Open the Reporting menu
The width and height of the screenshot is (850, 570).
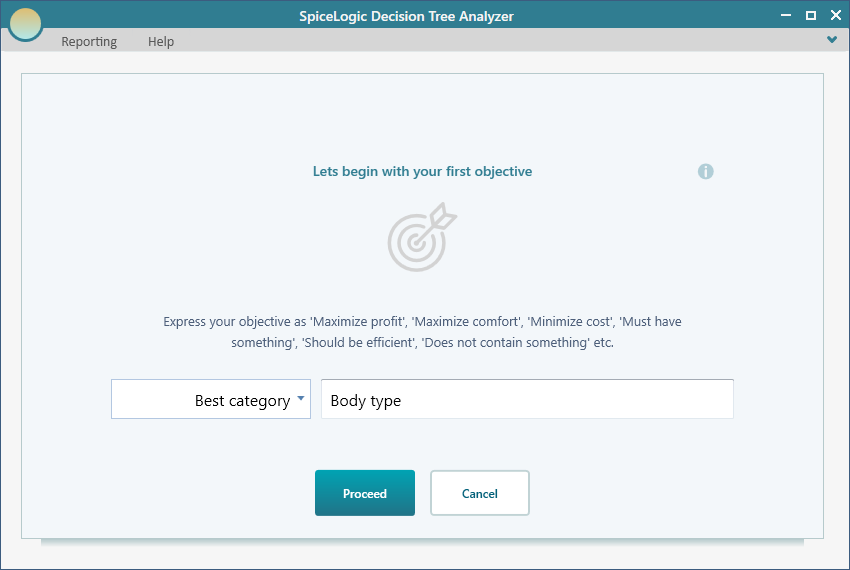89,42
